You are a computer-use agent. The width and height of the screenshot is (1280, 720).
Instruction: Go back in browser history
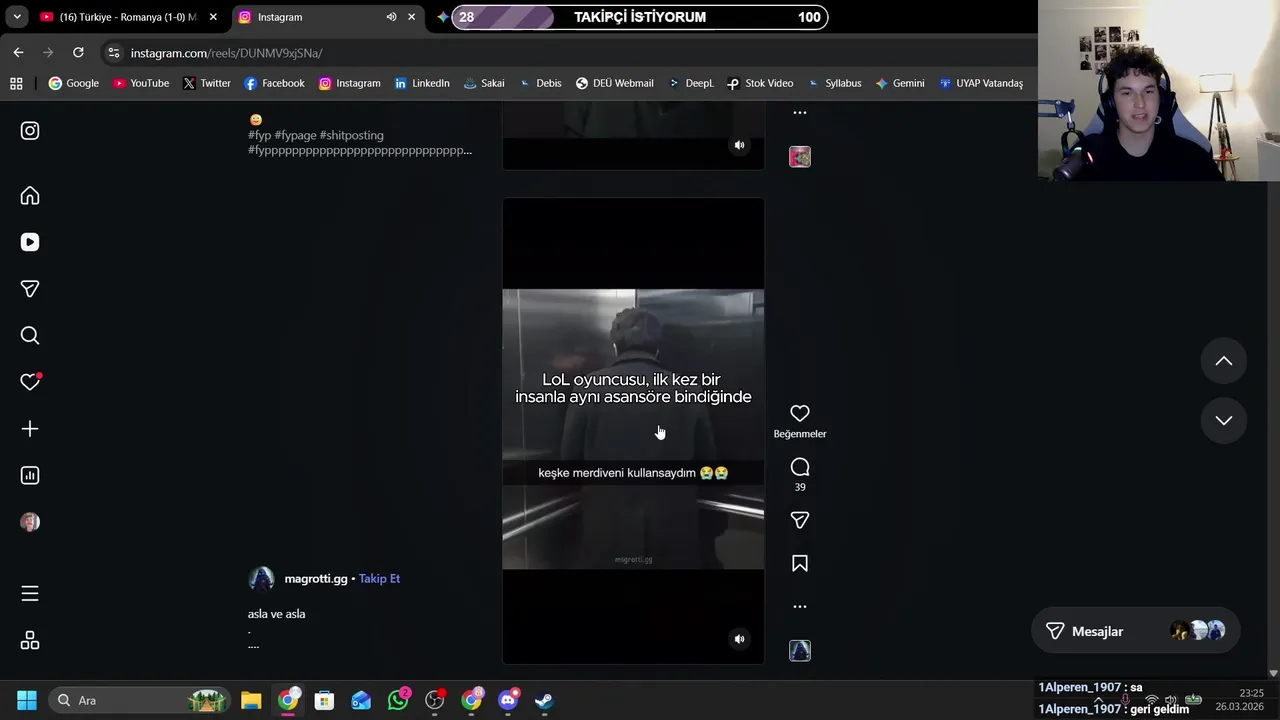[18, 53]
